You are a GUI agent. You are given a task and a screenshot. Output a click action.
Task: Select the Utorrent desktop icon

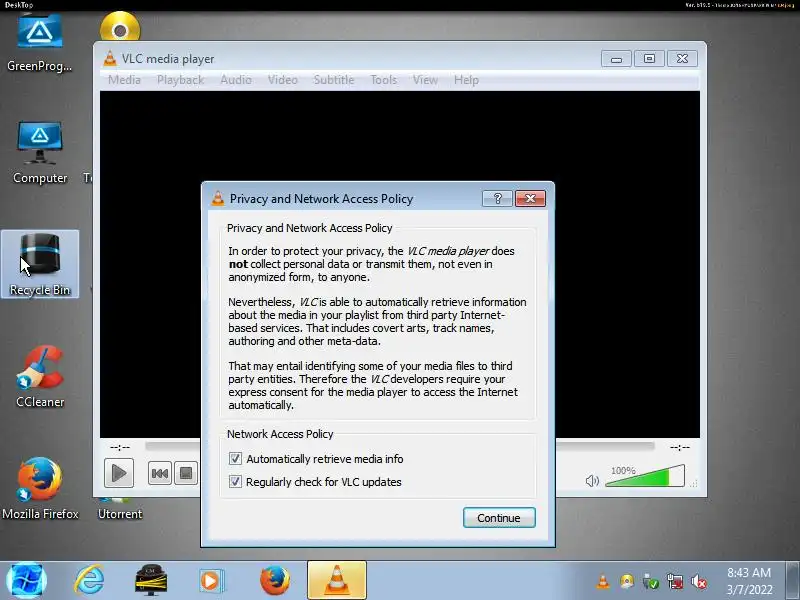pos(120,510)
